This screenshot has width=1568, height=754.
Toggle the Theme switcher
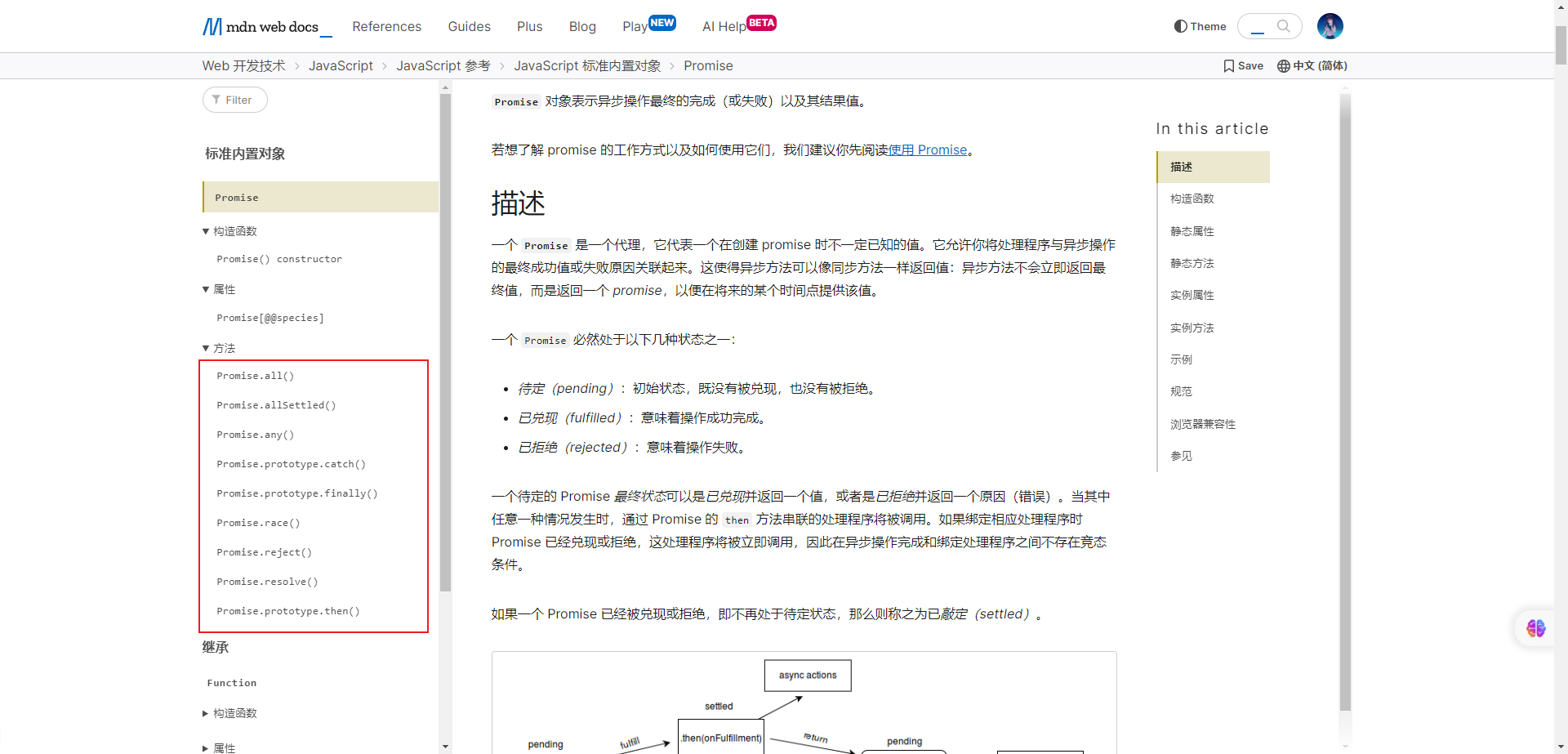pos(1200,26)
